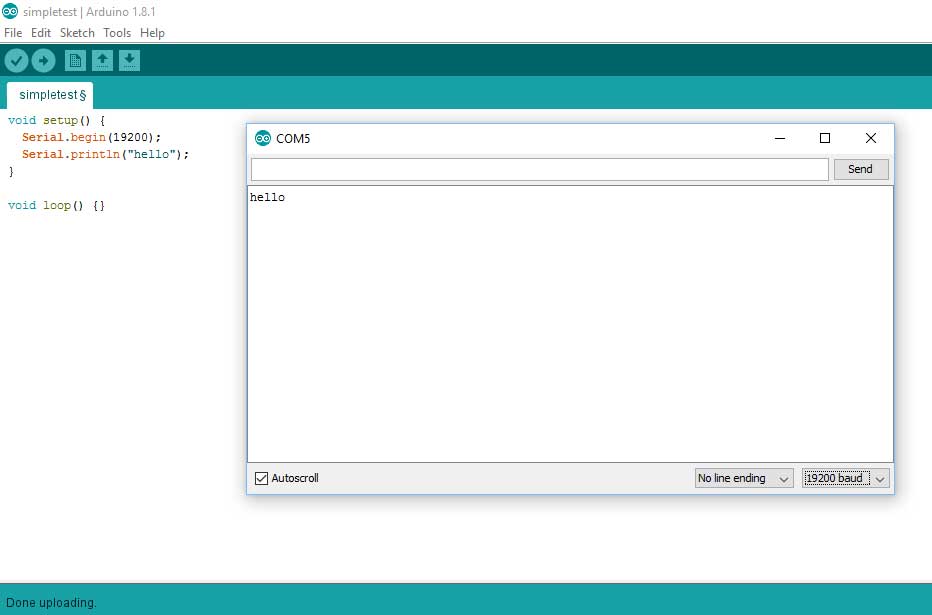This screenshot has width=932, height=615.
Task: Click the COM5 window title text
Action: point(293,138)
